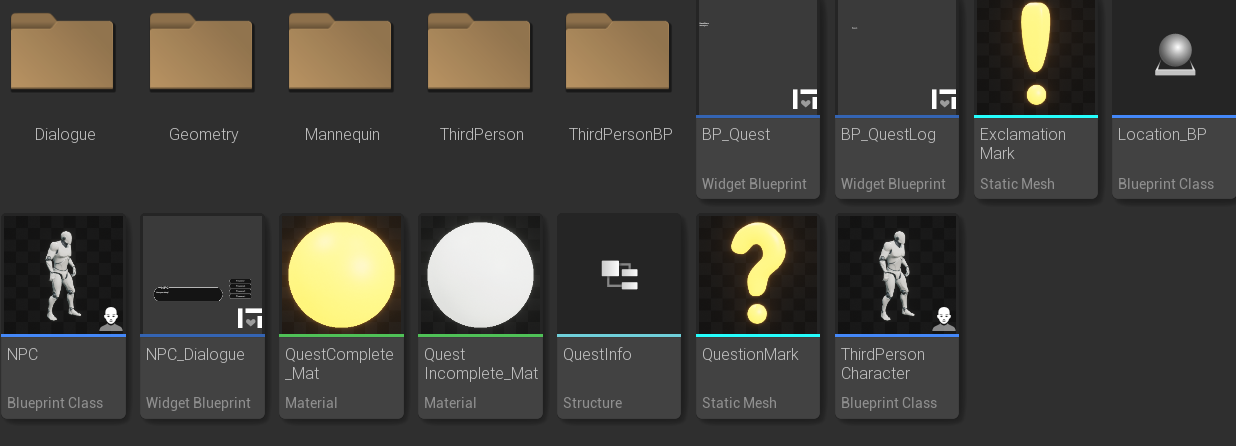Click the Geometry folder name label
The image size is (1236, 446).
204,135
